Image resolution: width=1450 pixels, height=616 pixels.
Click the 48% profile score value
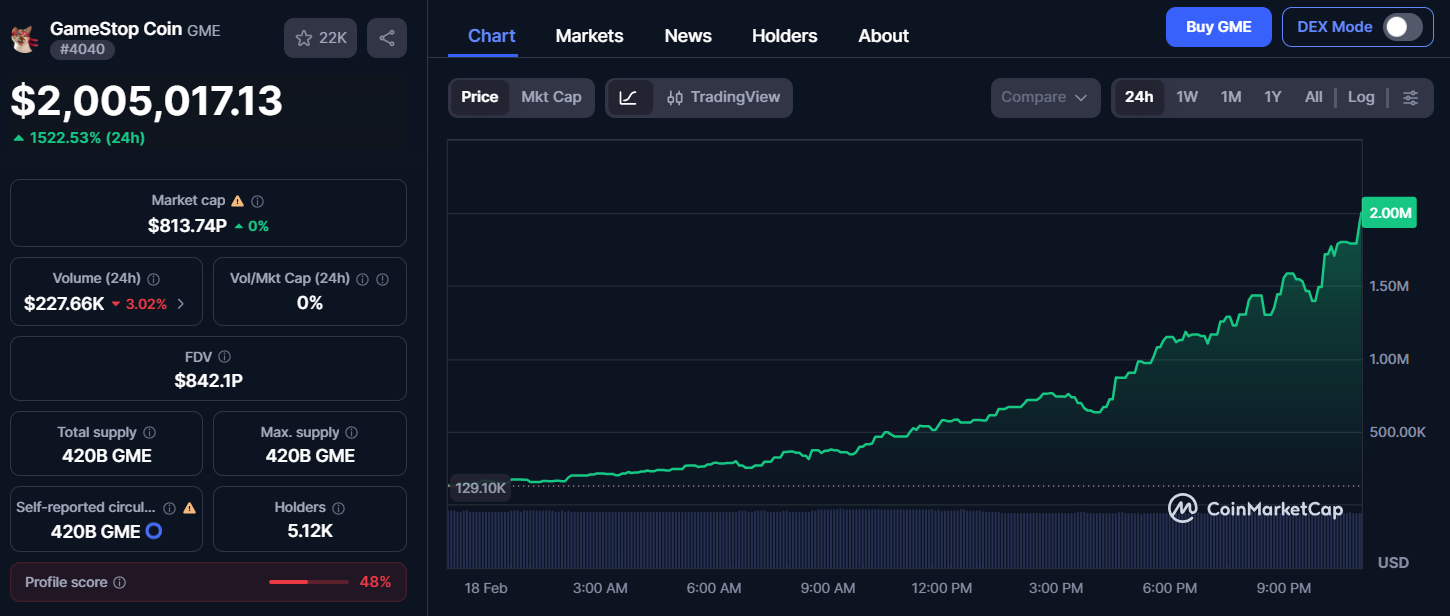point(375,582)
